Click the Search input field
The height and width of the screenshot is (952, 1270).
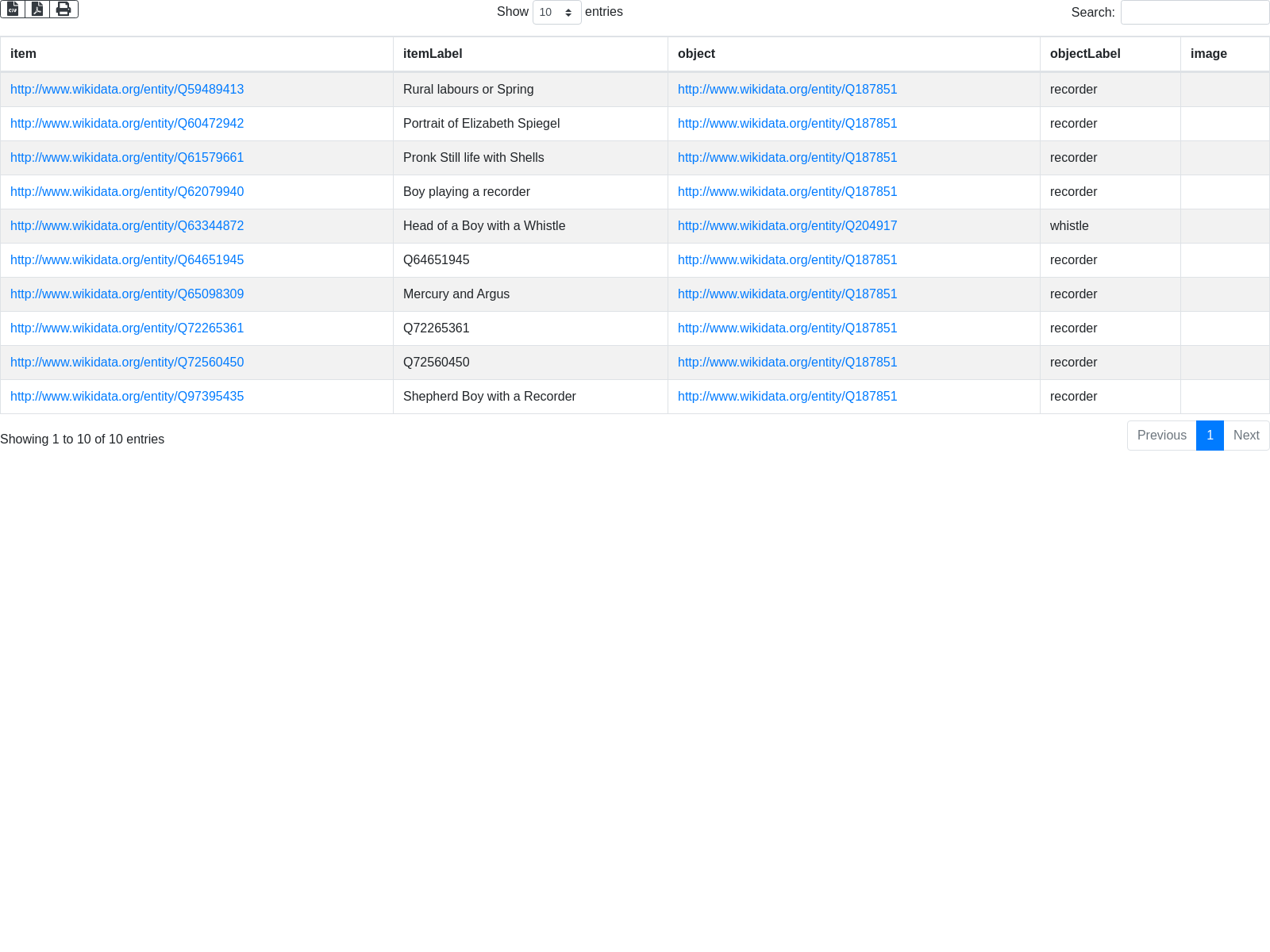(1195, 13)
